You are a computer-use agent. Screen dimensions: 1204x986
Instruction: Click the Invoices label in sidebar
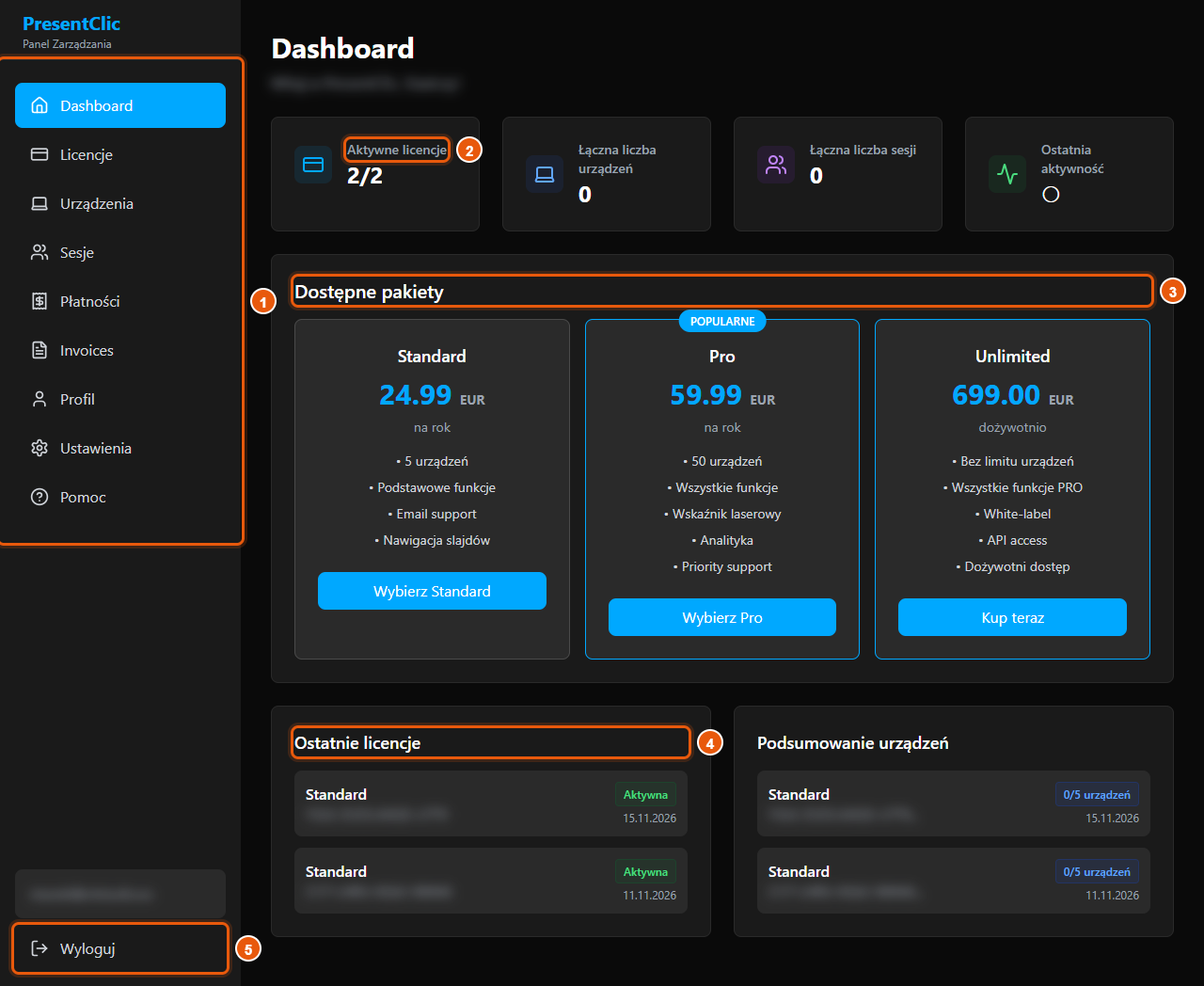[x=87, y=350]
